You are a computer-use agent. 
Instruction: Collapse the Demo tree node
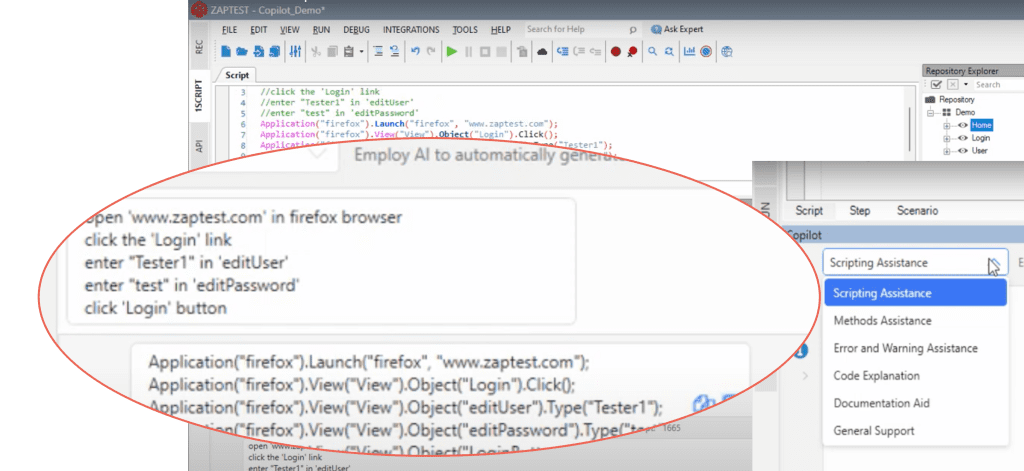pos(931,112)
